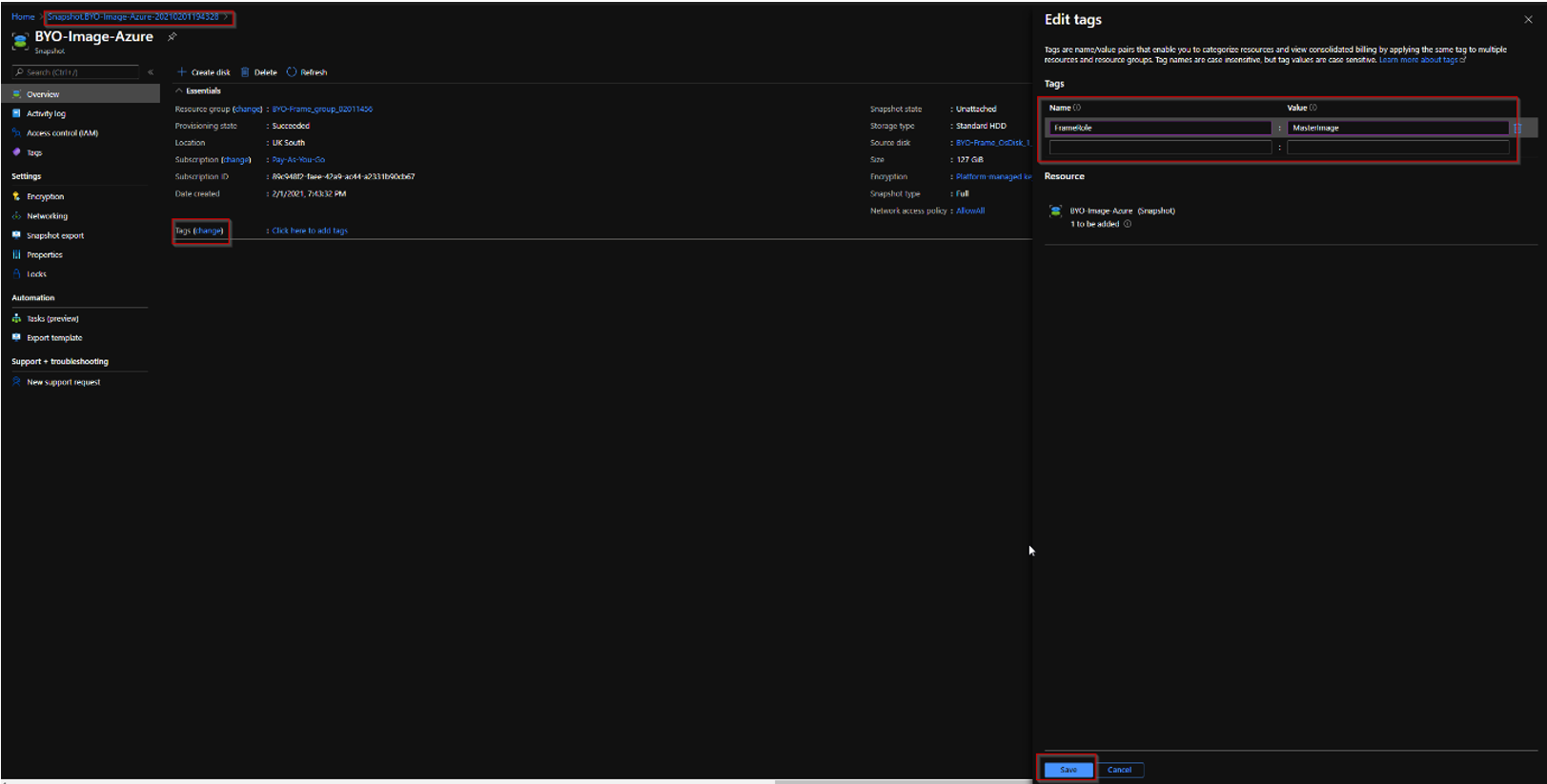The image size is (1547, 784).
Task: Collapse the left navigation menu
Action: coord(151,72)
